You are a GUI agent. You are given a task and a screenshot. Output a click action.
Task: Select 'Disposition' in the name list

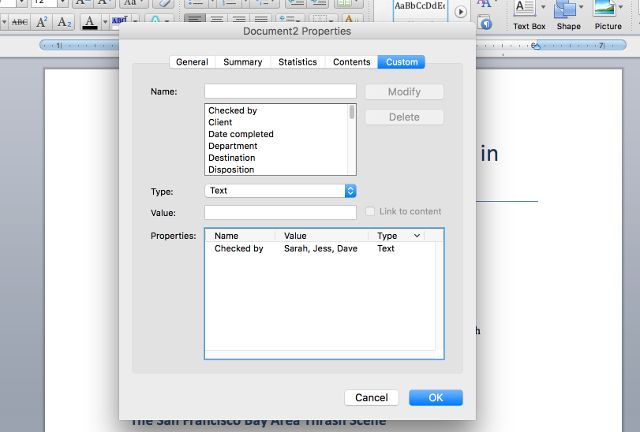276,169
